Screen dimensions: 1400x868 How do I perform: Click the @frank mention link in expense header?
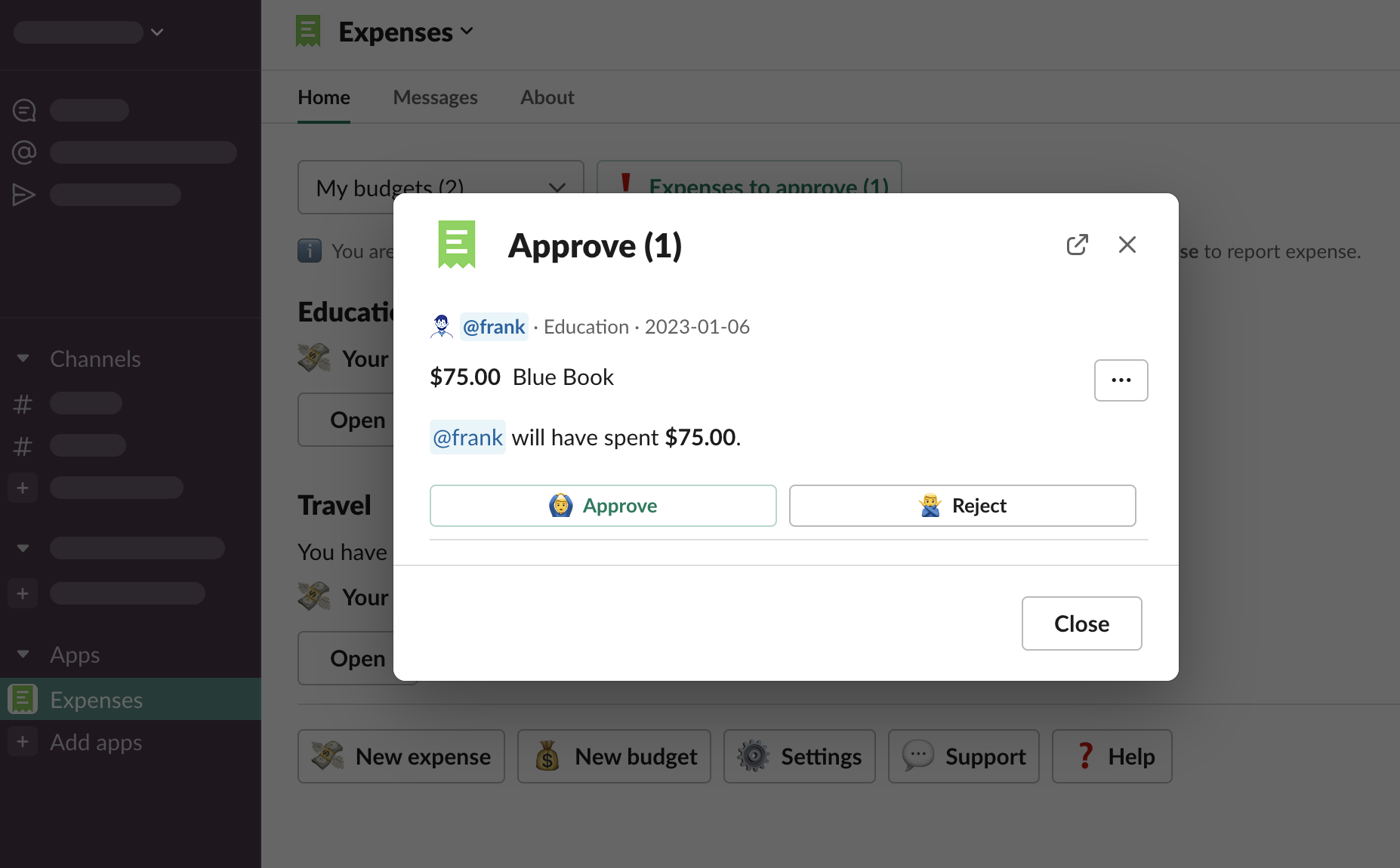(x=494, y=327)
